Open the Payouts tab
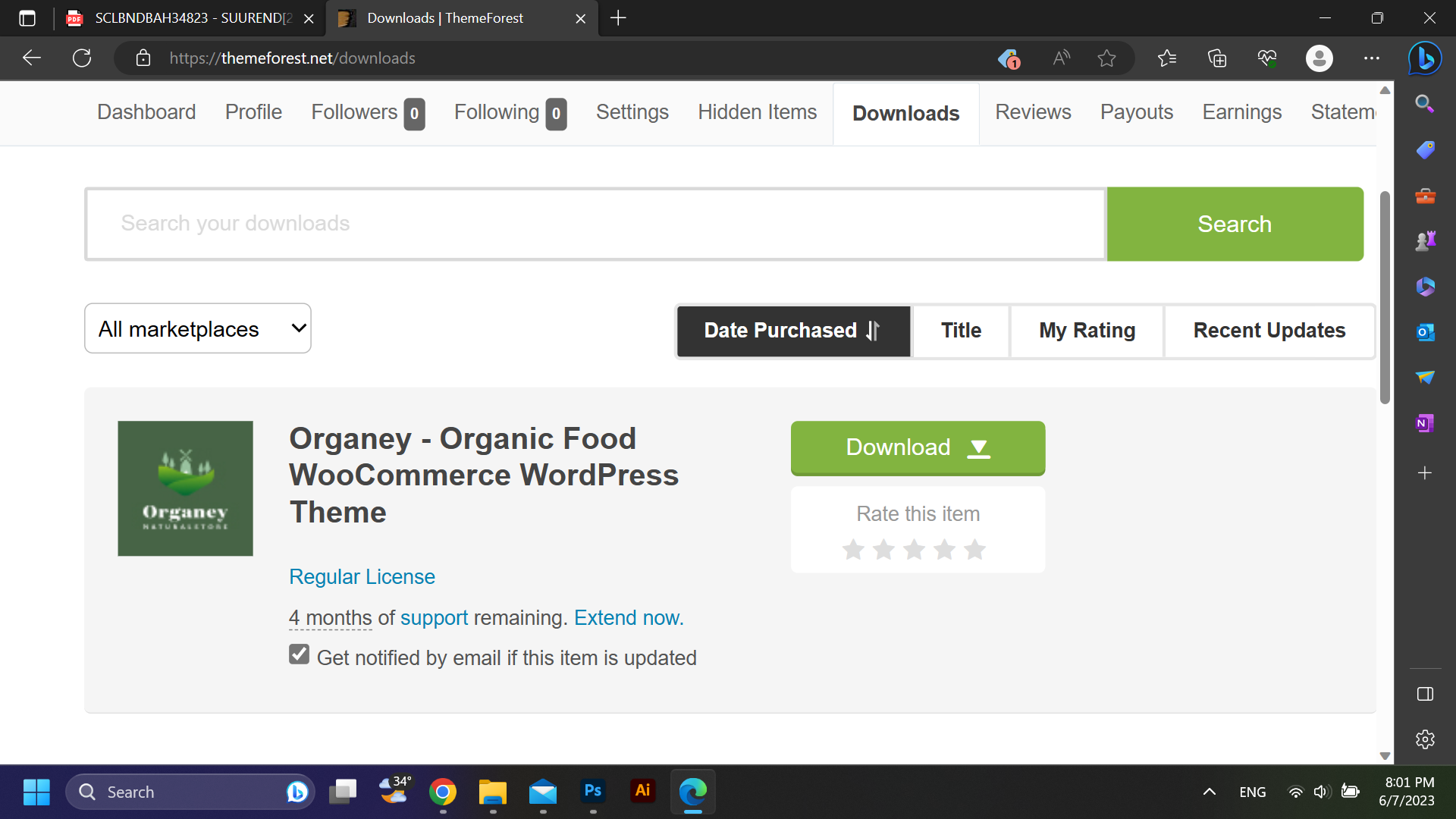 (1137, 112)
